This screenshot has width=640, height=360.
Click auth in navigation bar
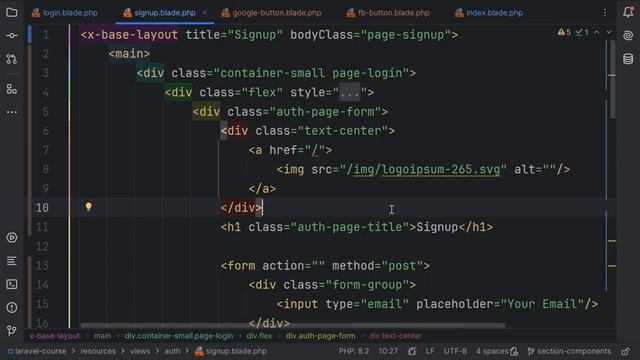click(172, 351)
